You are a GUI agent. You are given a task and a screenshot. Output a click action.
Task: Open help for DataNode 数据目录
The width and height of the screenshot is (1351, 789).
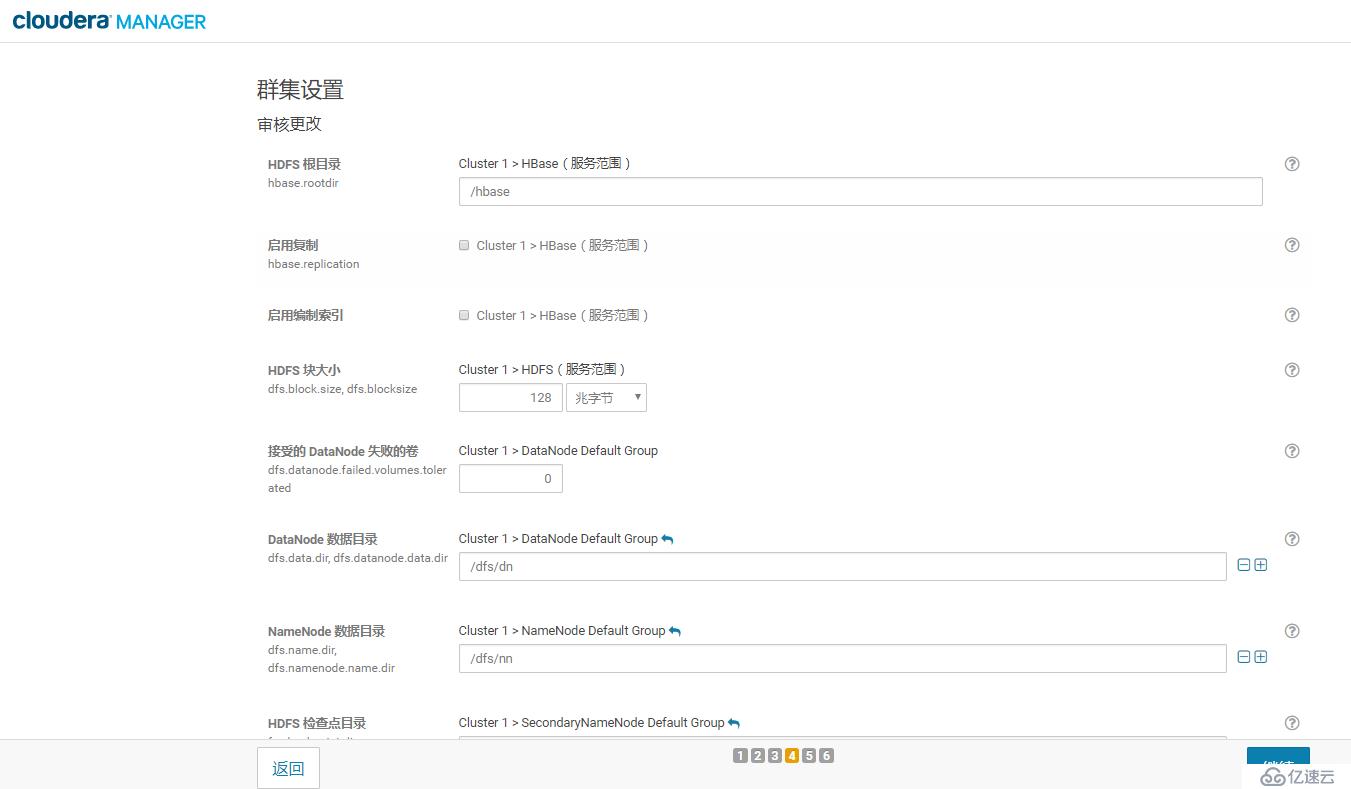click(1292, 539)
